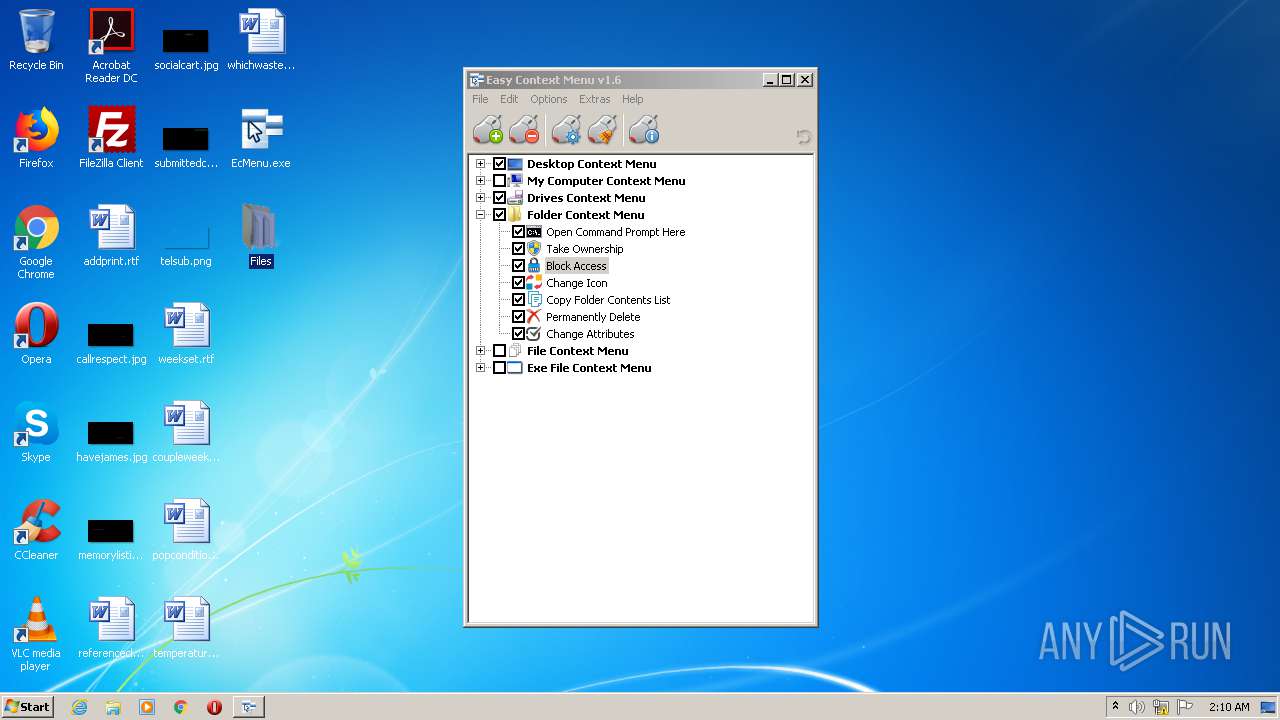Select the Files folder on the desktop
This screenshot has height=720, width=1280.
coord(260,236)
